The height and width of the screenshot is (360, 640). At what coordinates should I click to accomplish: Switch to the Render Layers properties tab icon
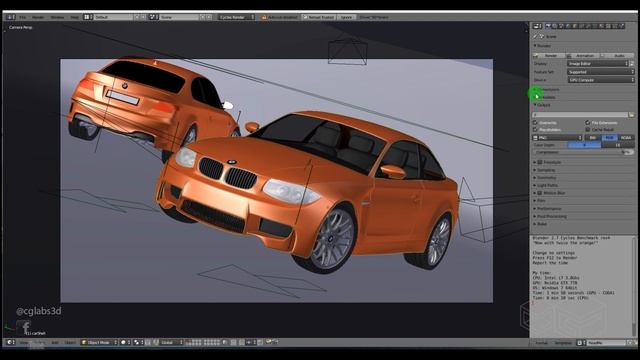[x=555, y=26]
